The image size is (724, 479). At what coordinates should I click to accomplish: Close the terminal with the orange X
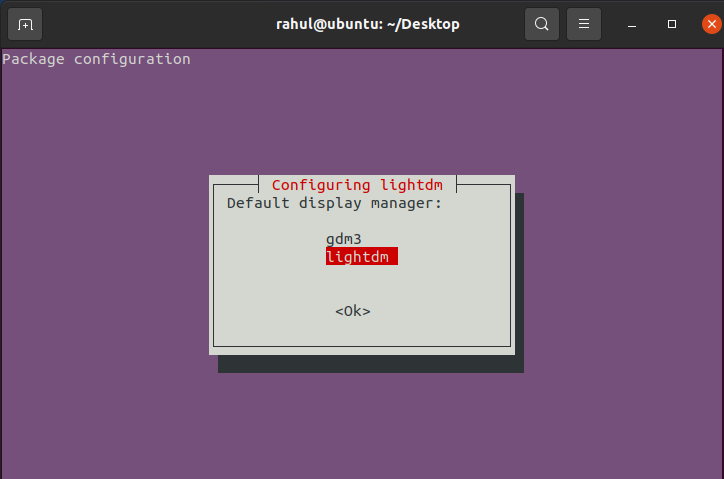pyautogui.click(x=712, y=24)
